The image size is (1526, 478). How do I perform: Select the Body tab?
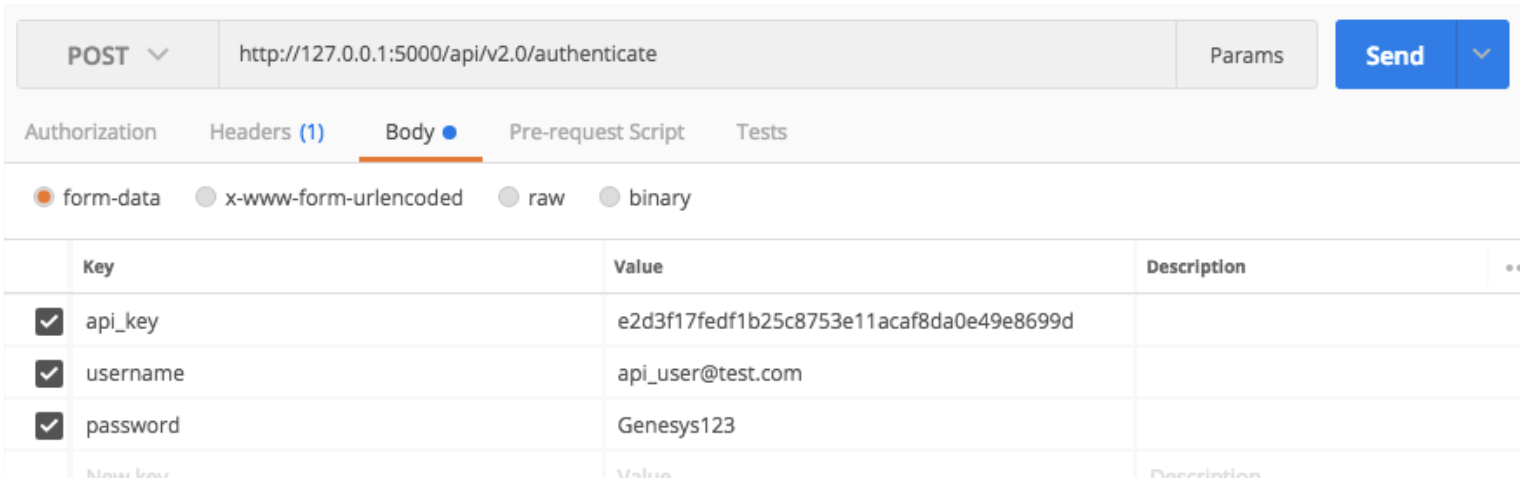pyautogui.click(x=420, y=132)
